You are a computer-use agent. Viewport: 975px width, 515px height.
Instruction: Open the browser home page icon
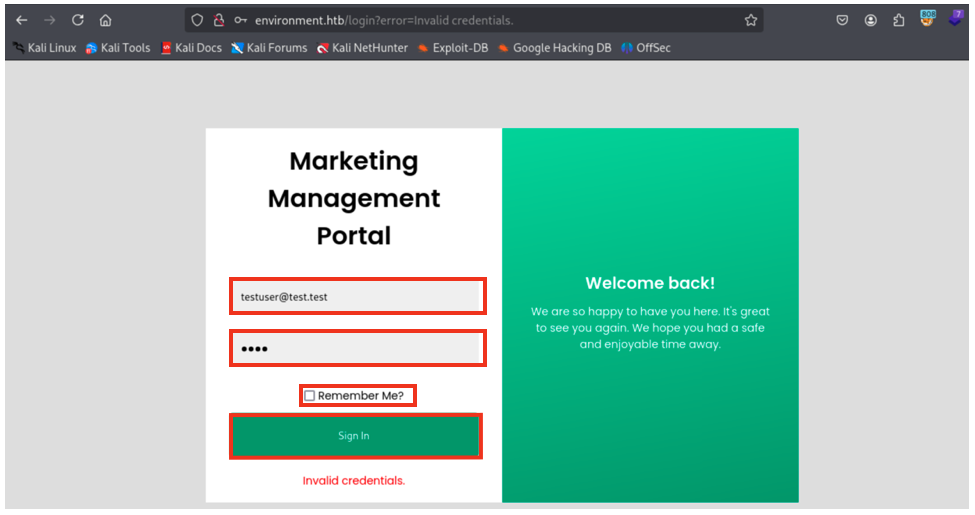click(x=106, y=21)
